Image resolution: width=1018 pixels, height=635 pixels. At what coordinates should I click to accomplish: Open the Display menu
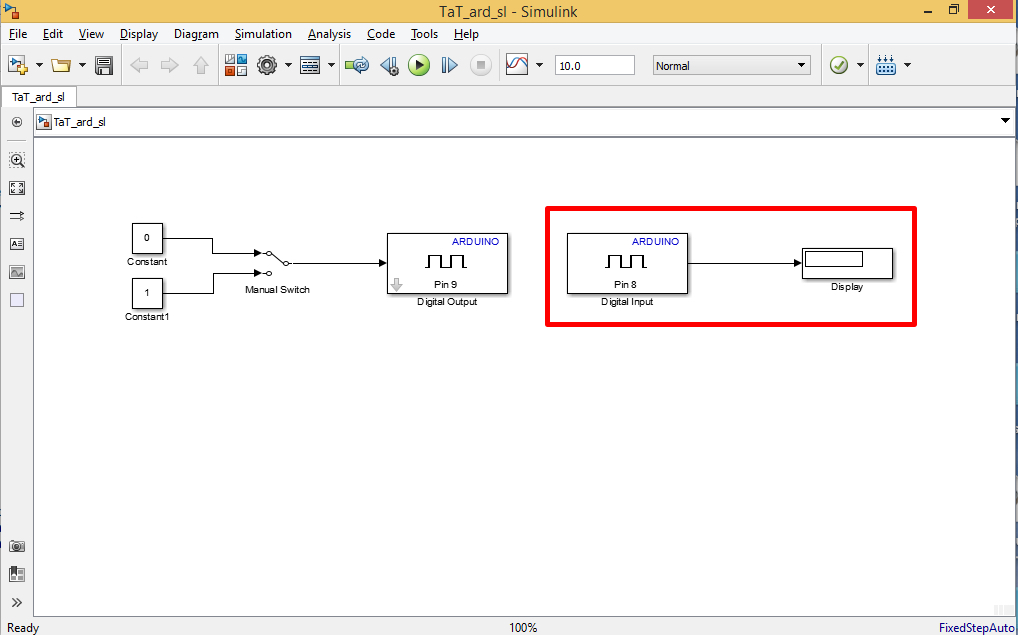click(139, 34)
